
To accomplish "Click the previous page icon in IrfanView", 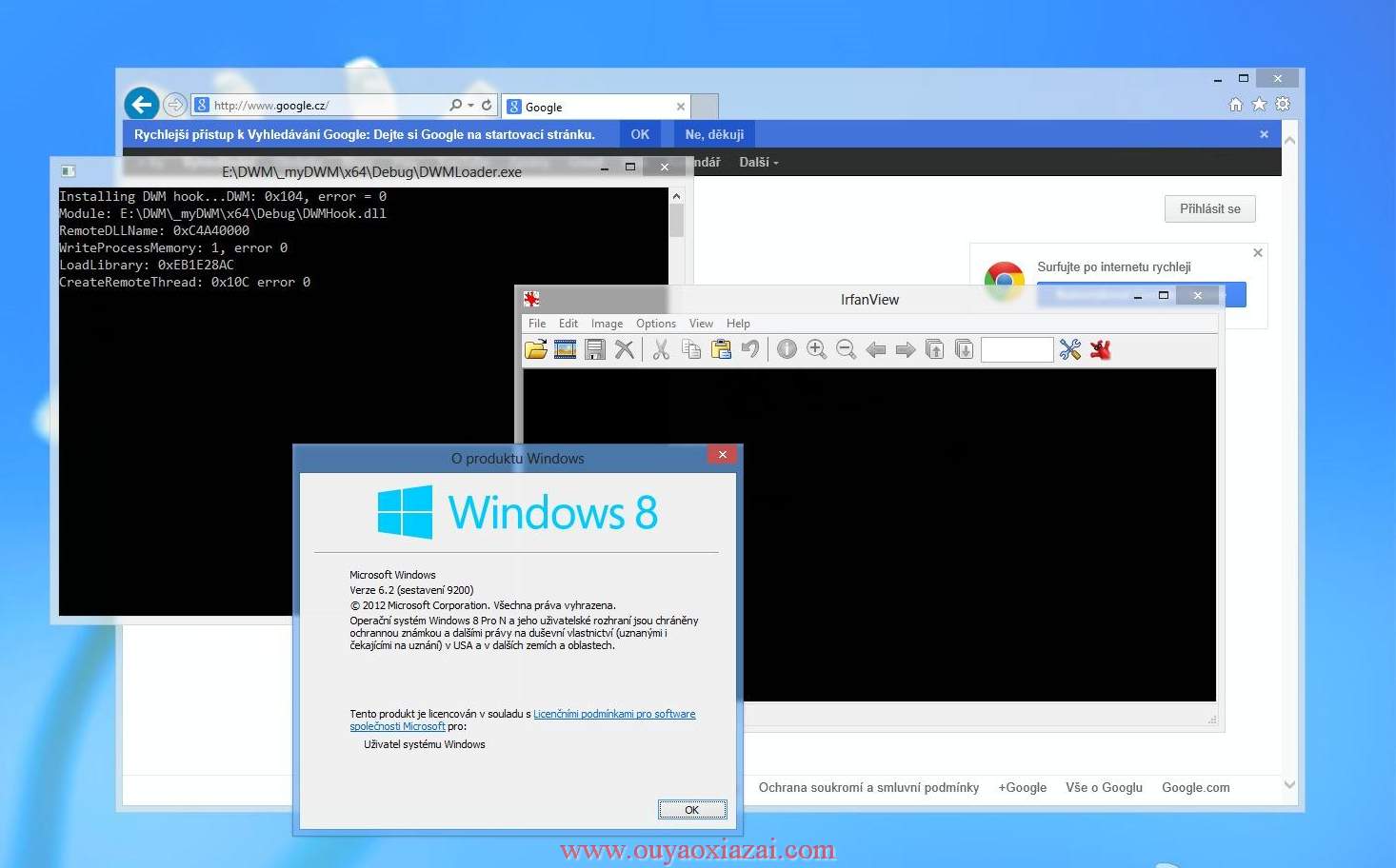I will tap(935, 349).
